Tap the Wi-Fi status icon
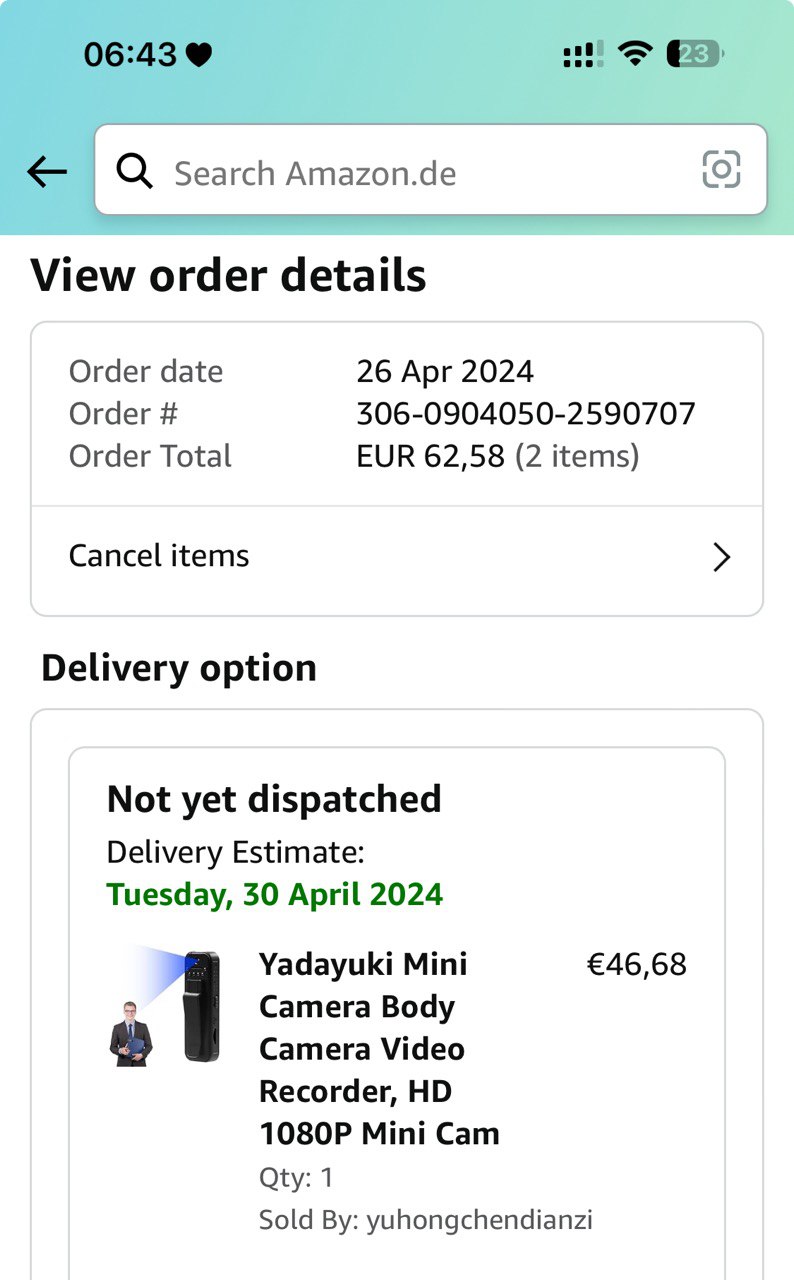This screenshot has width=794, height=1280. (x=634, y=54)
